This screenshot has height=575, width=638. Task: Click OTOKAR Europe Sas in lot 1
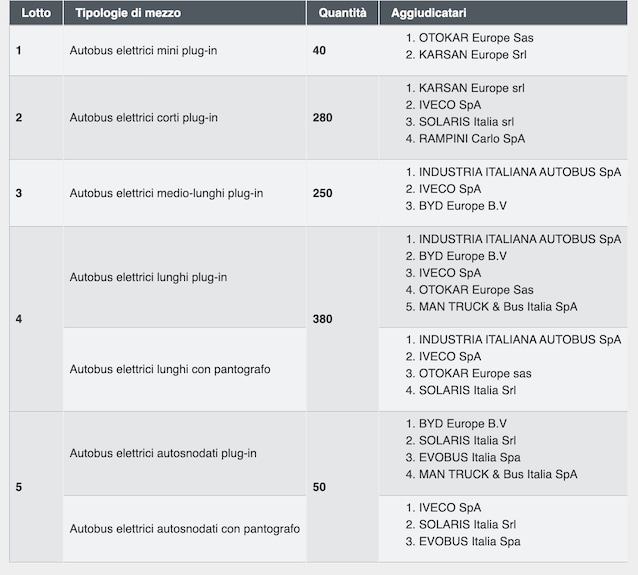pos(476,38)
